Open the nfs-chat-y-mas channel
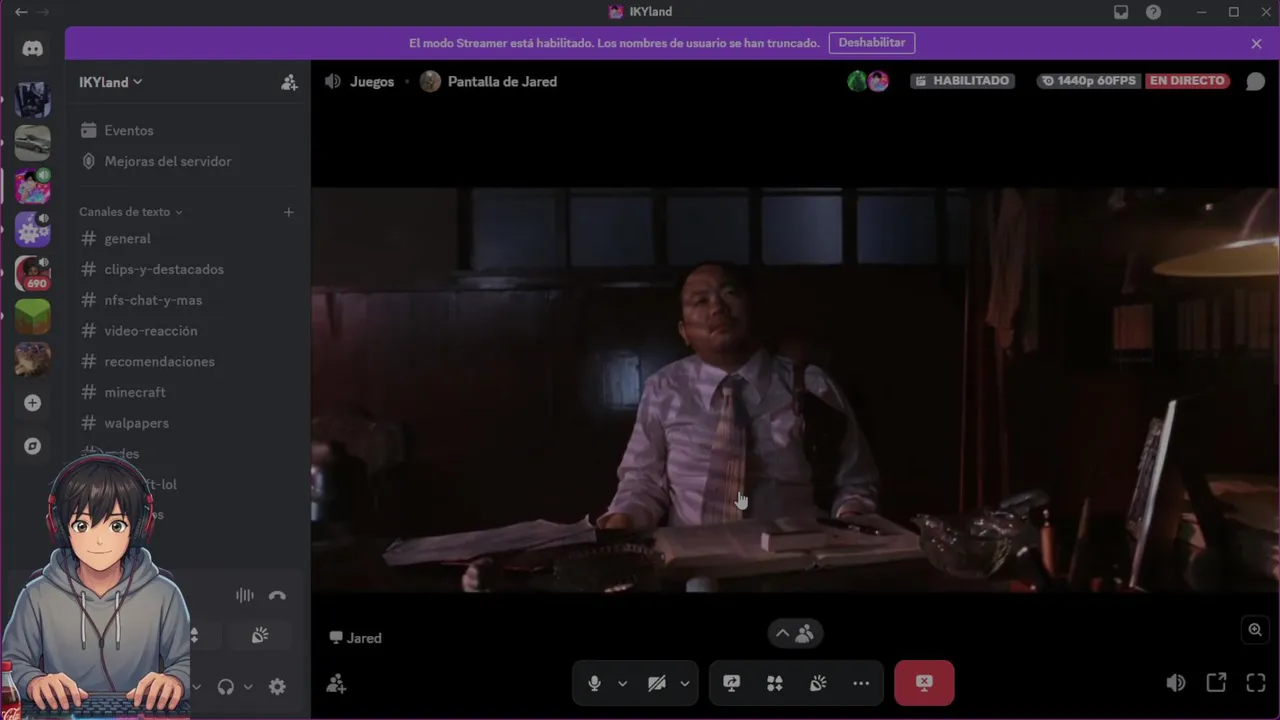This screenshot has width=1280, height=720. point(187,300)
